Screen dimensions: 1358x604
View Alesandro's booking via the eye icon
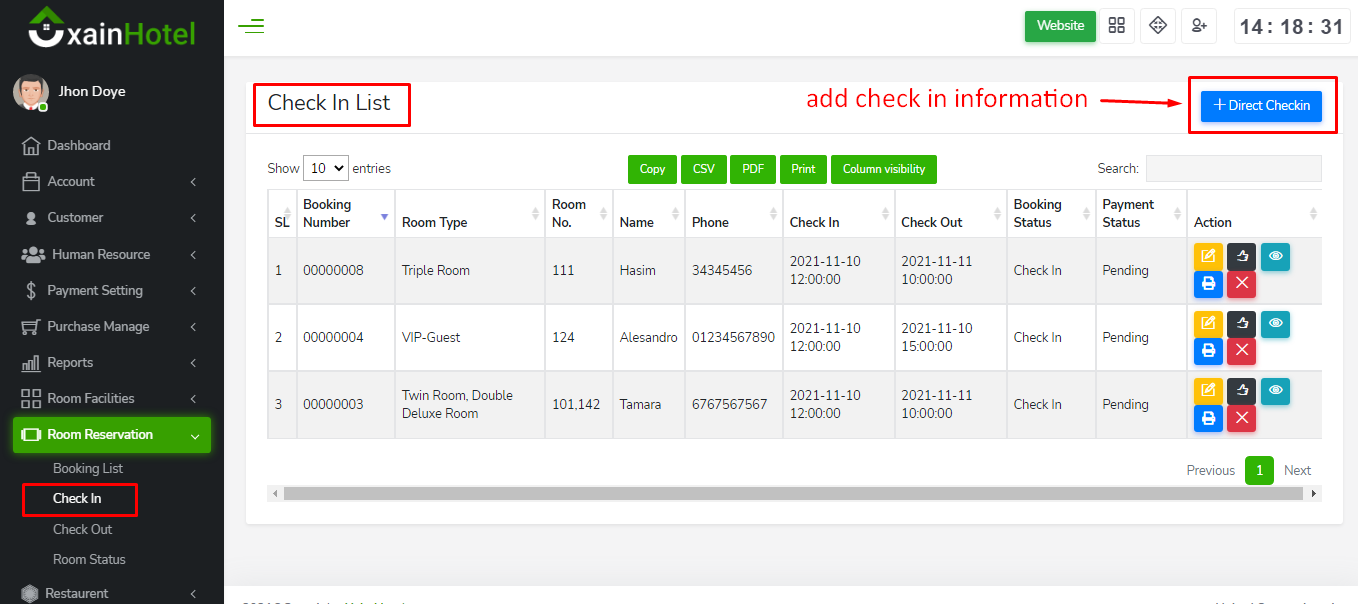point(1275,323)
